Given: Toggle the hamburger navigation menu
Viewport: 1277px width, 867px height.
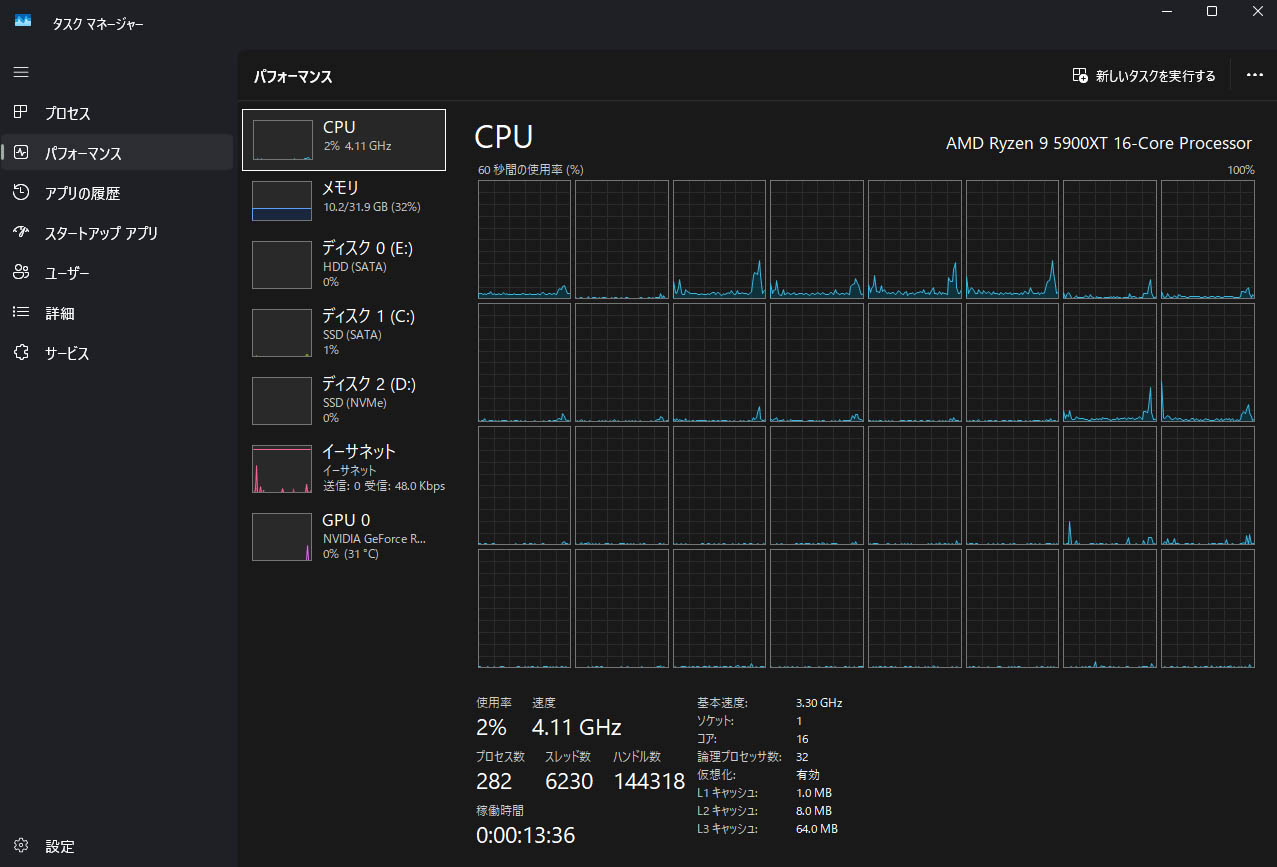Looking at the screenshot, I should point(21,72).
